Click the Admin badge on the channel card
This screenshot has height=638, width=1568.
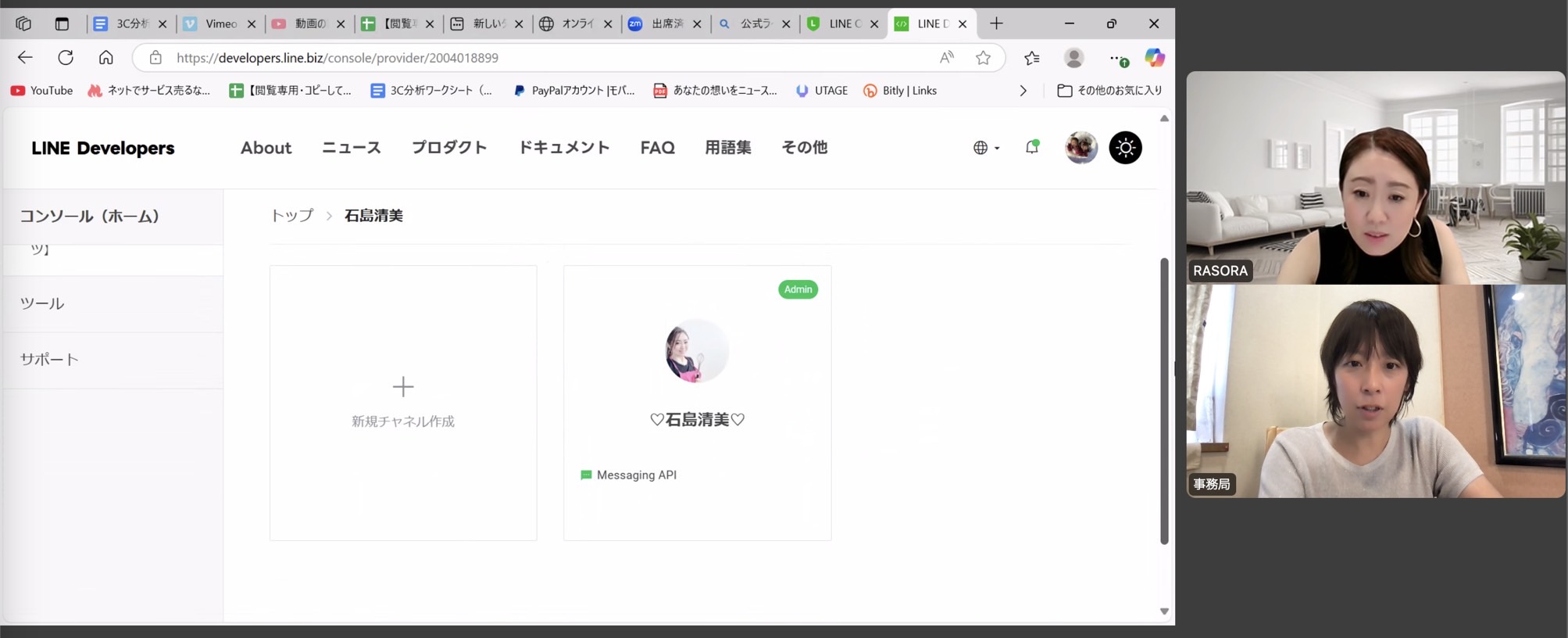coord(798,289)
